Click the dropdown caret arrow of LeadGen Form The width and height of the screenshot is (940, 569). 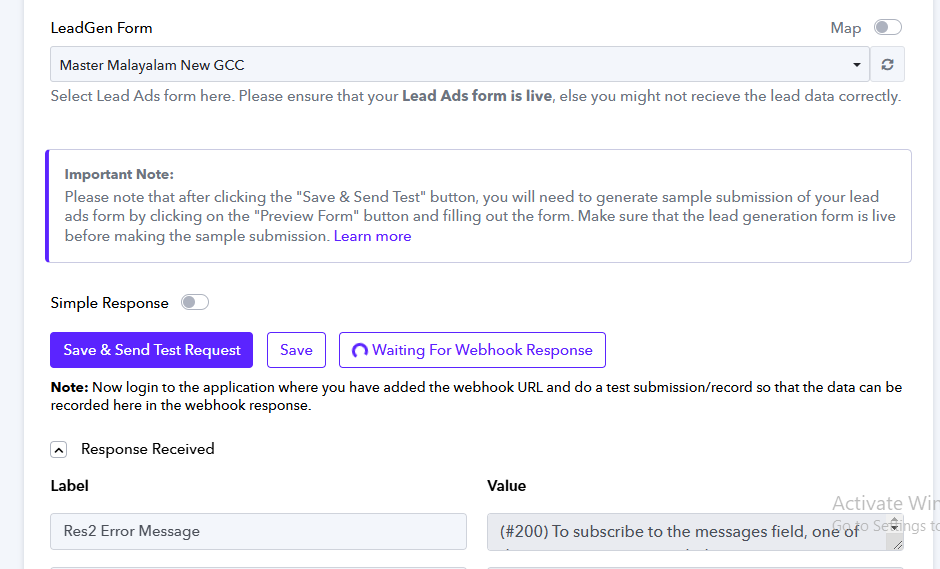(x=857, y=65)
